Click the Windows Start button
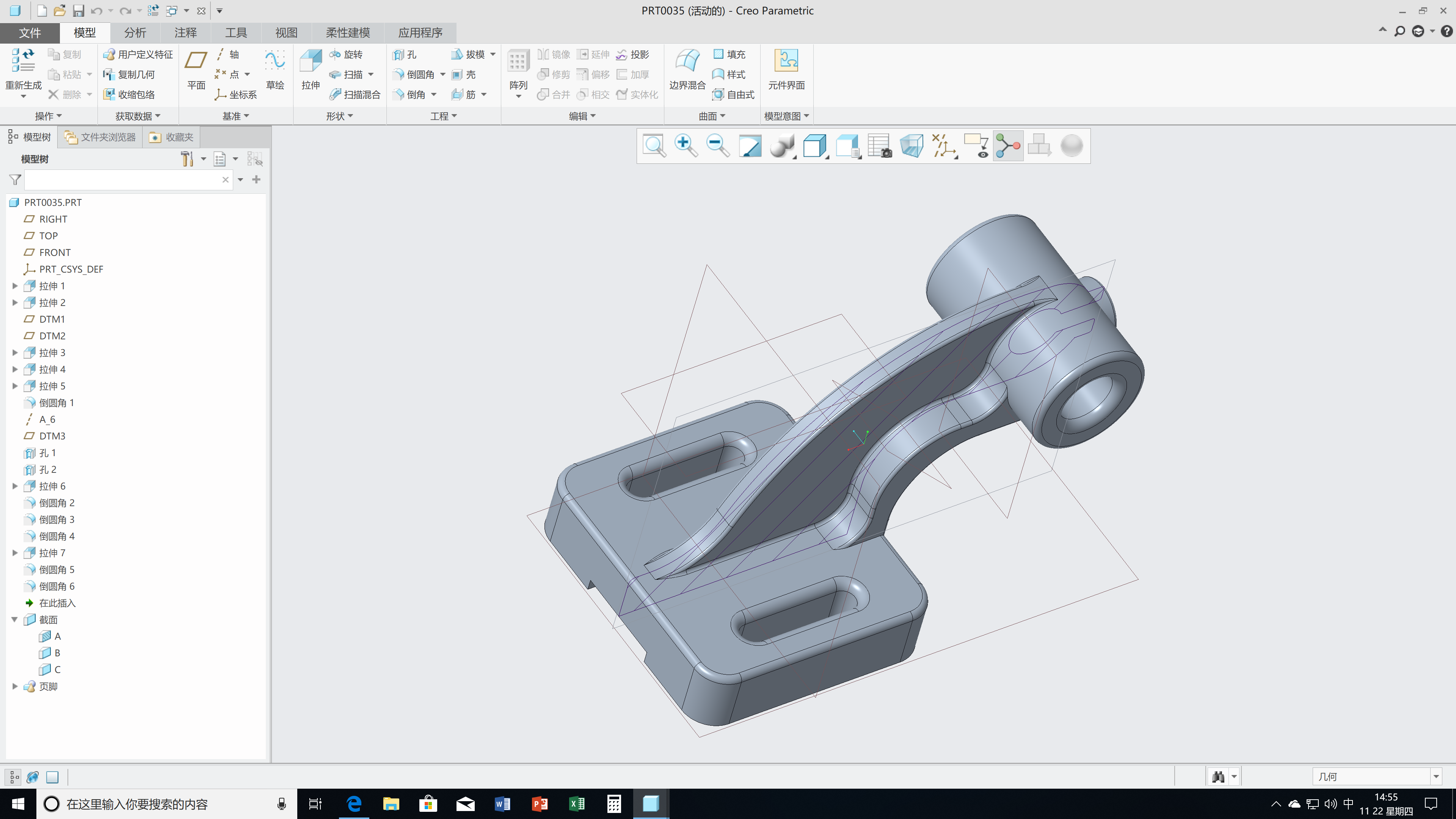Image resolution: width=1456 pixels, height=819 pixels. (17, 804)
